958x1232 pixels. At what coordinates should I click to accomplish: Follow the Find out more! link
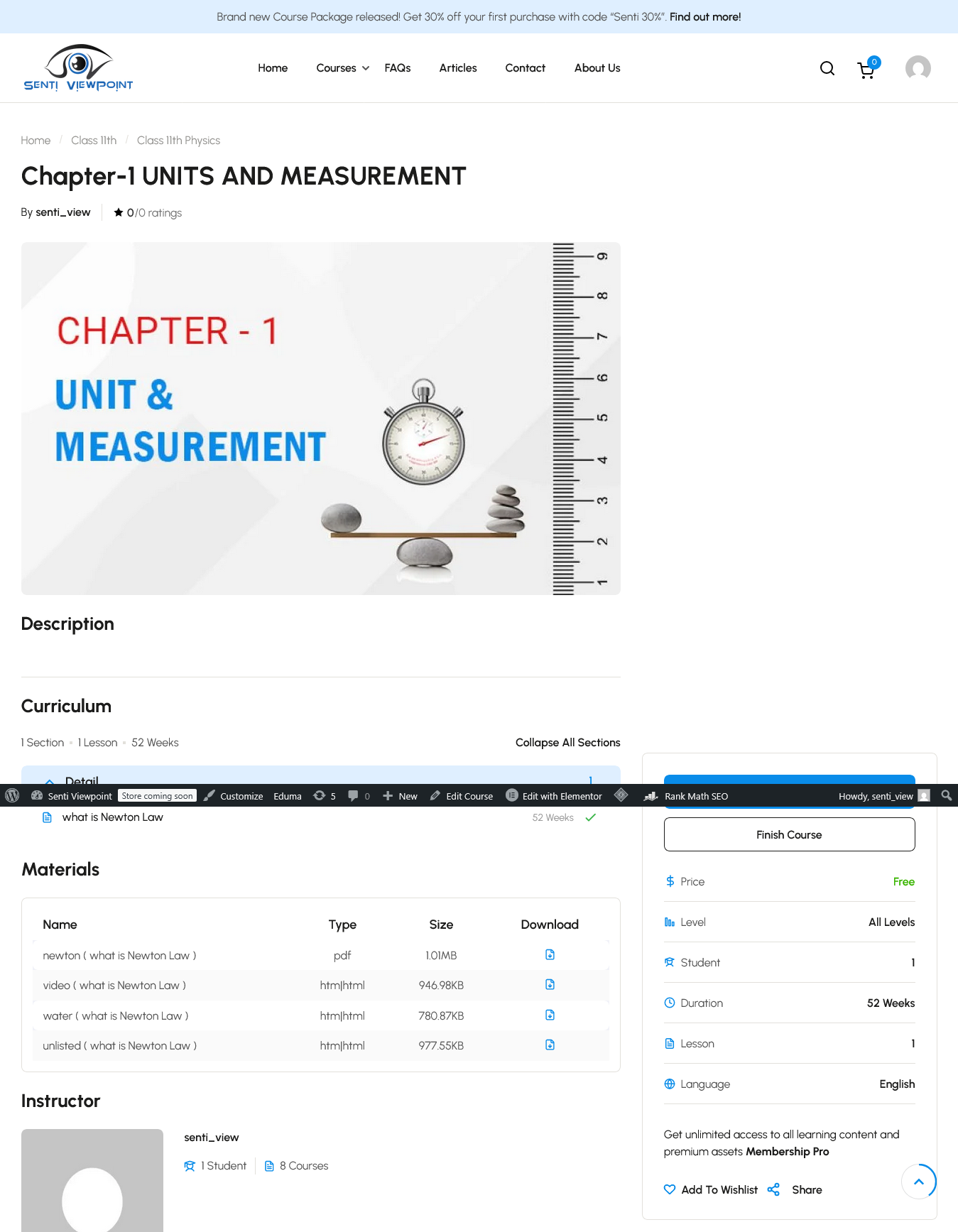pyautogui.click(x=705, y=17)
